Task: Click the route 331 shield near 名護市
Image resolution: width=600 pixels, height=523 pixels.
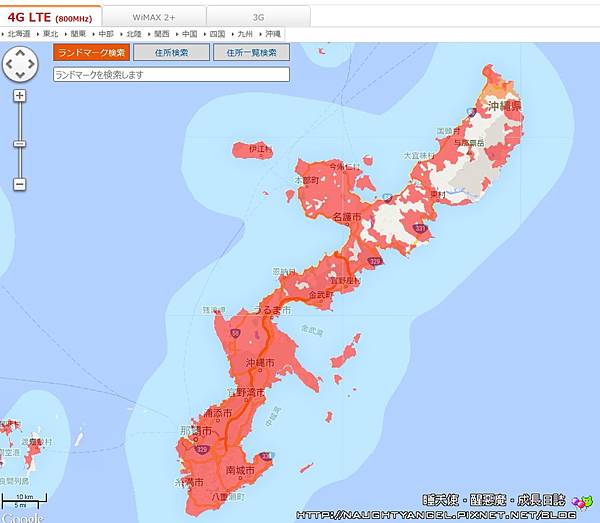Action: click(x=420, y=229)
